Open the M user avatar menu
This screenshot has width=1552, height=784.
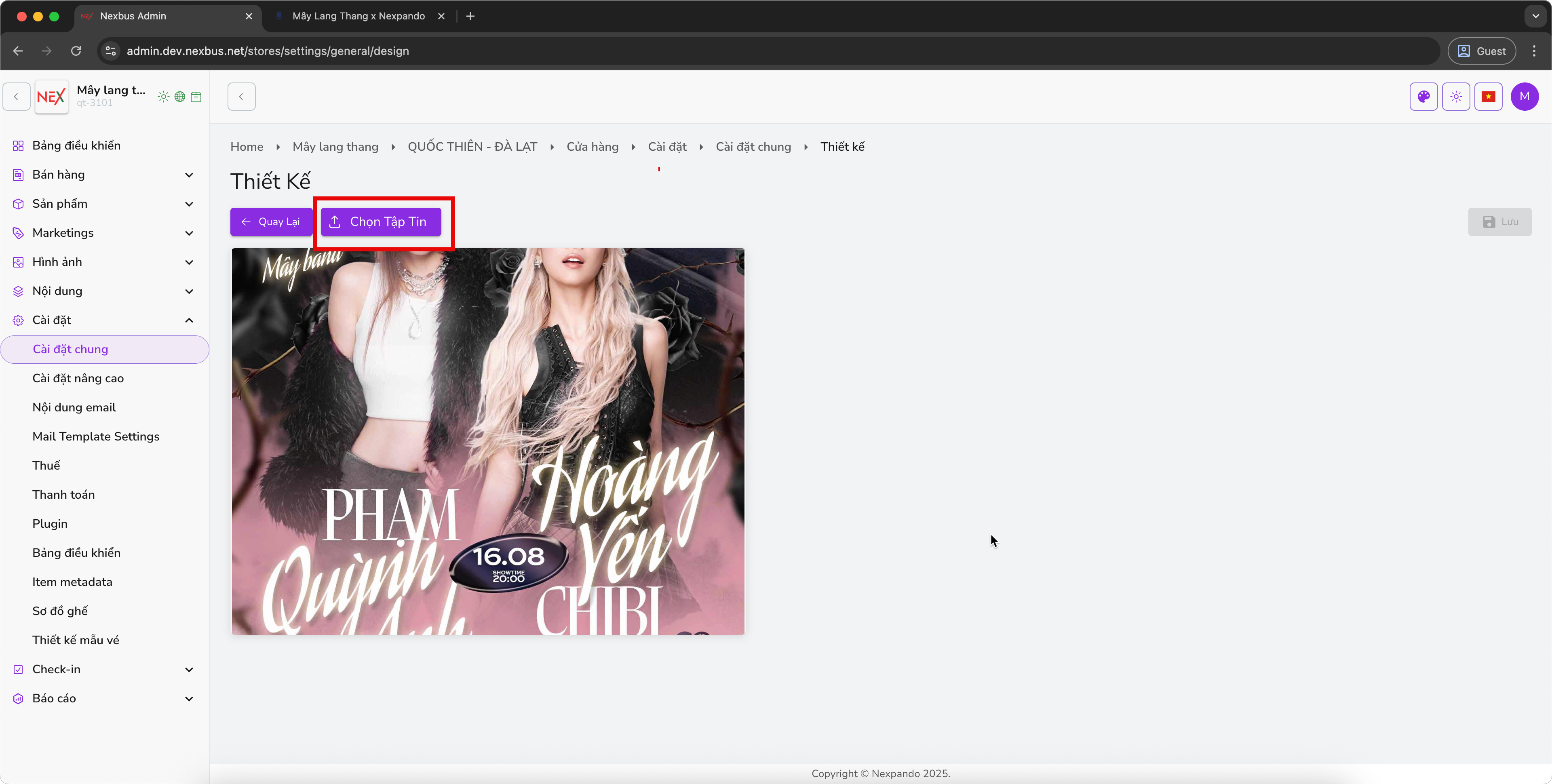(x=1524, y=97)
